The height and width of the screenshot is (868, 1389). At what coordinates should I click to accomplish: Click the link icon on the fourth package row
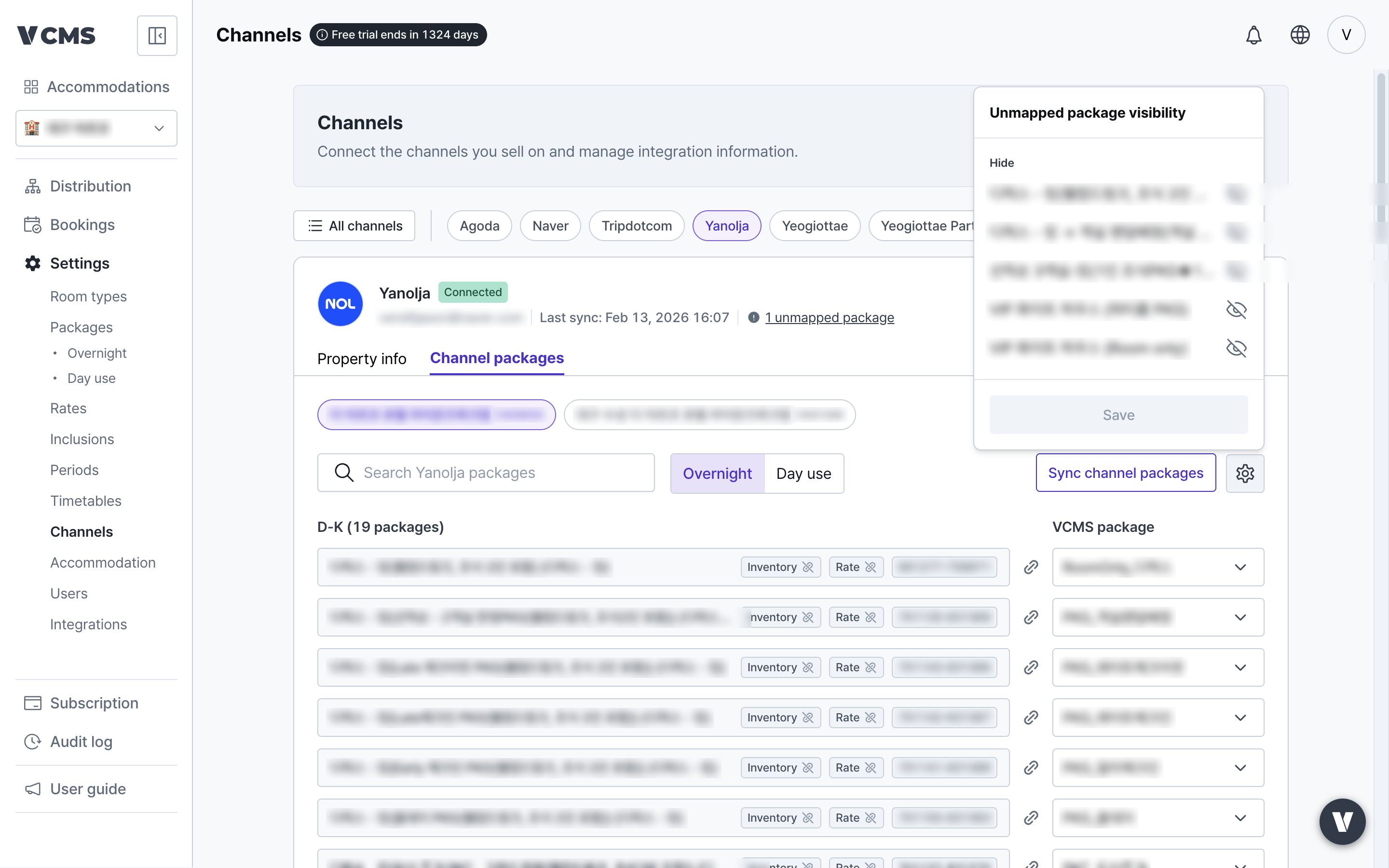(1031, 718)
